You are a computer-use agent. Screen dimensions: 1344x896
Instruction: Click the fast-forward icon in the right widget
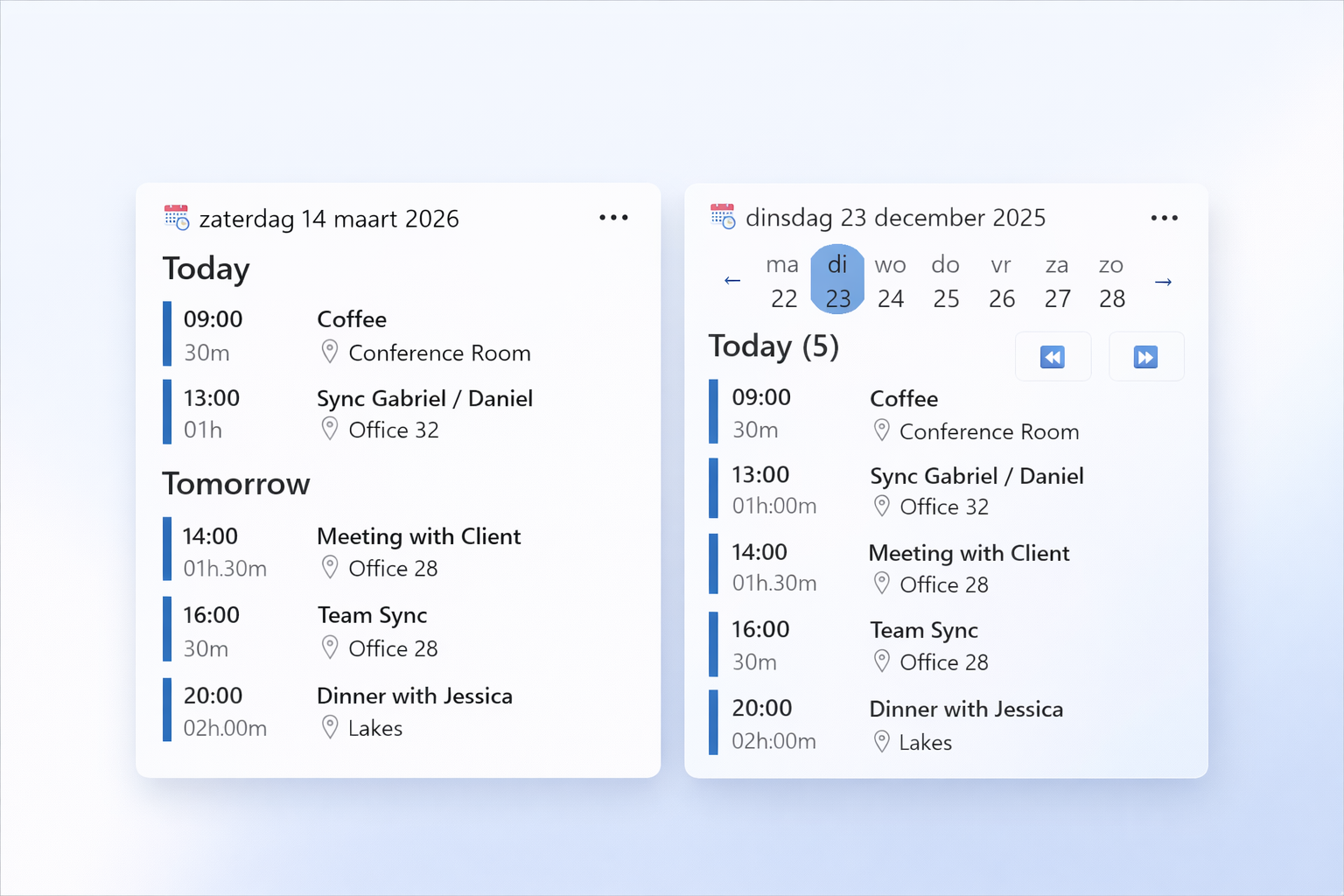(x=1147, y=356)
